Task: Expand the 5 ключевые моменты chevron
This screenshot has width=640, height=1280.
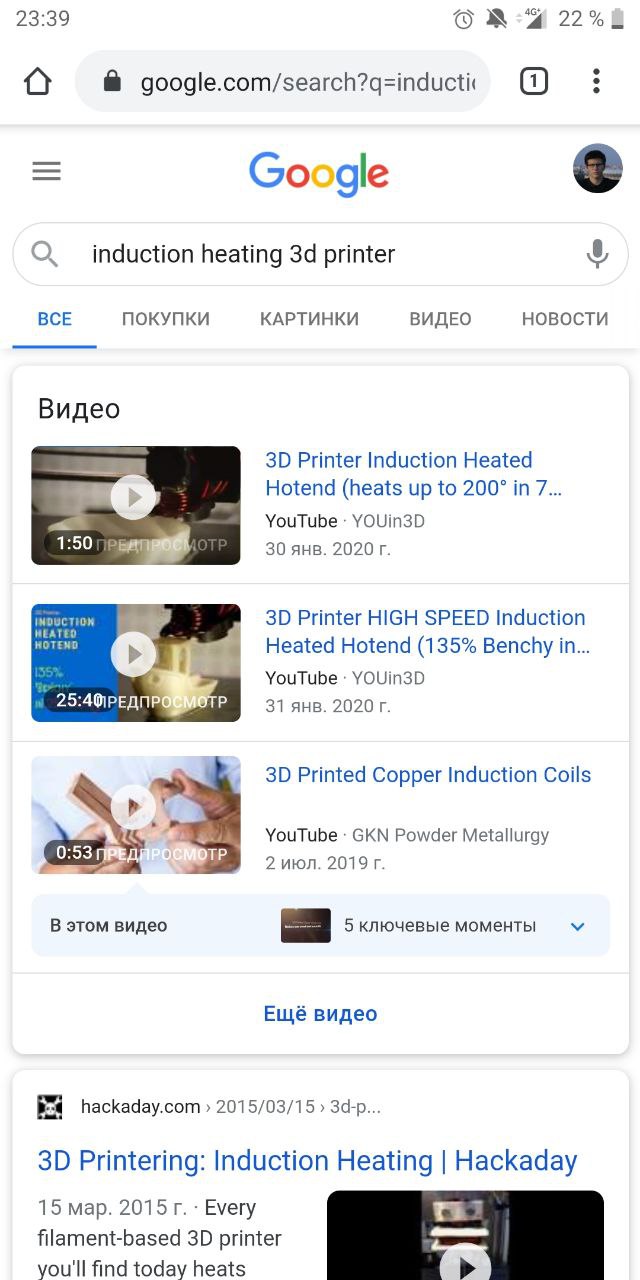Action: [577, 926]
